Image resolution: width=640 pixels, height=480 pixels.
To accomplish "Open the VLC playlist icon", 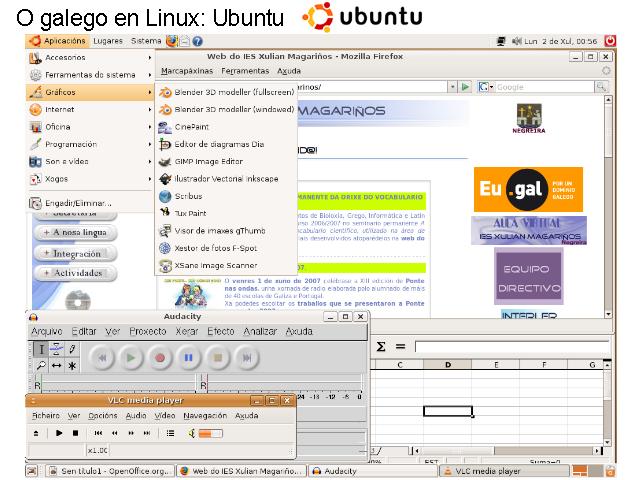I will (x=170, y=433).
